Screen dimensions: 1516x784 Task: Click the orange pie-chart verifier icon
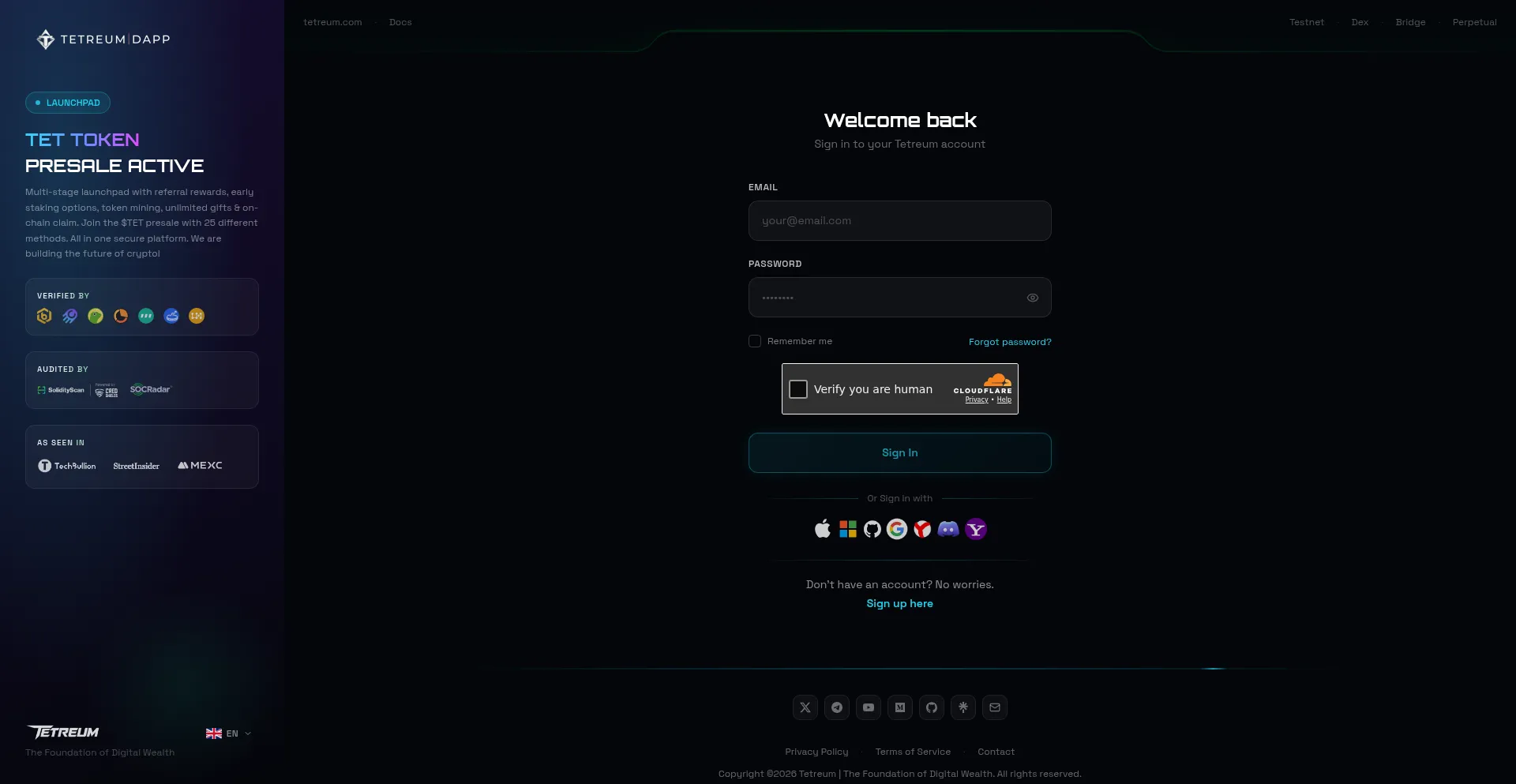click(121, 316)
